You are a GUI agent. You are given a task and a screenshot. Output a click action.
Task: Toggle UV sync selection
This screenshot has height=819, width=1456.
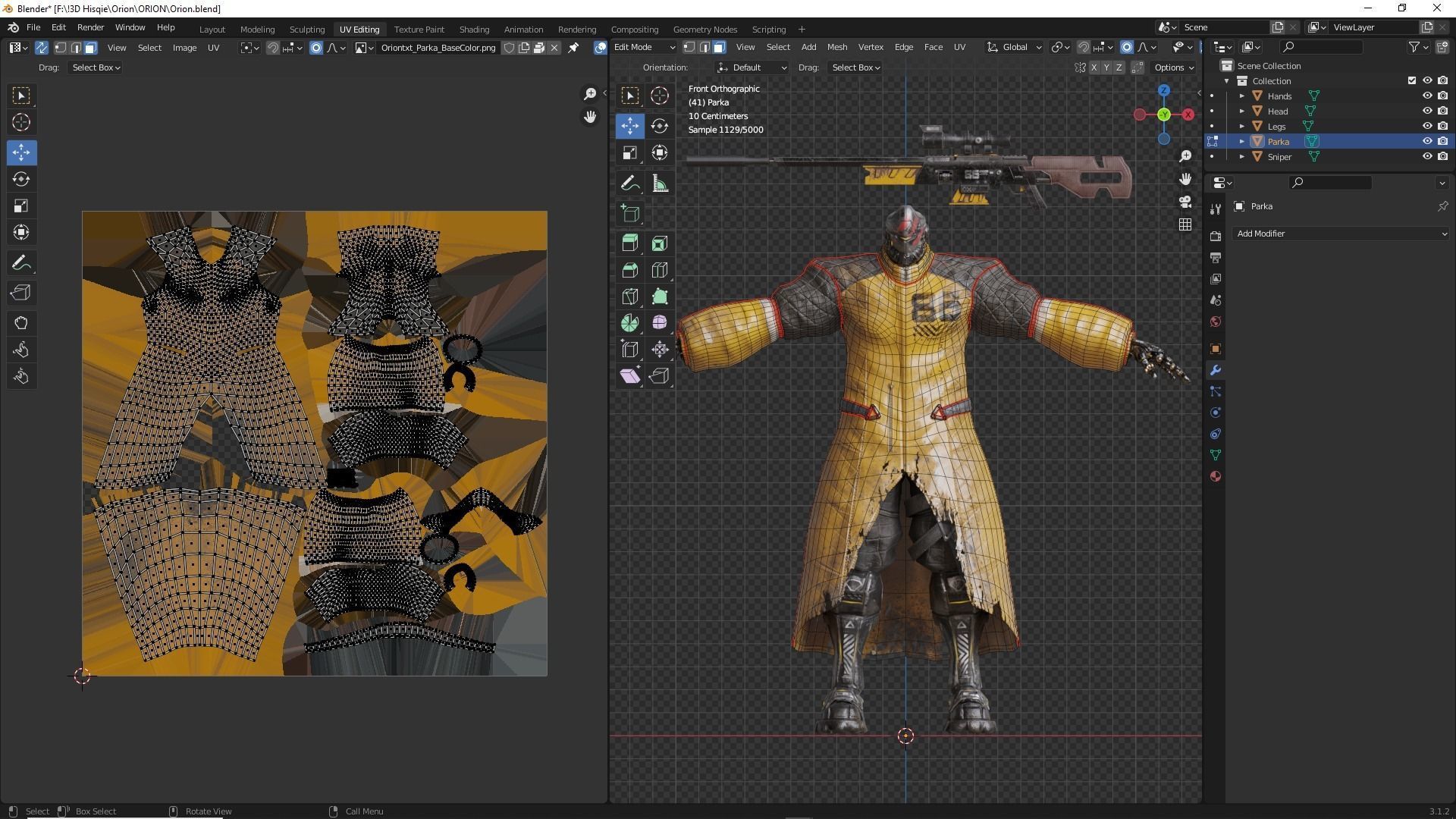click(42, 48)
